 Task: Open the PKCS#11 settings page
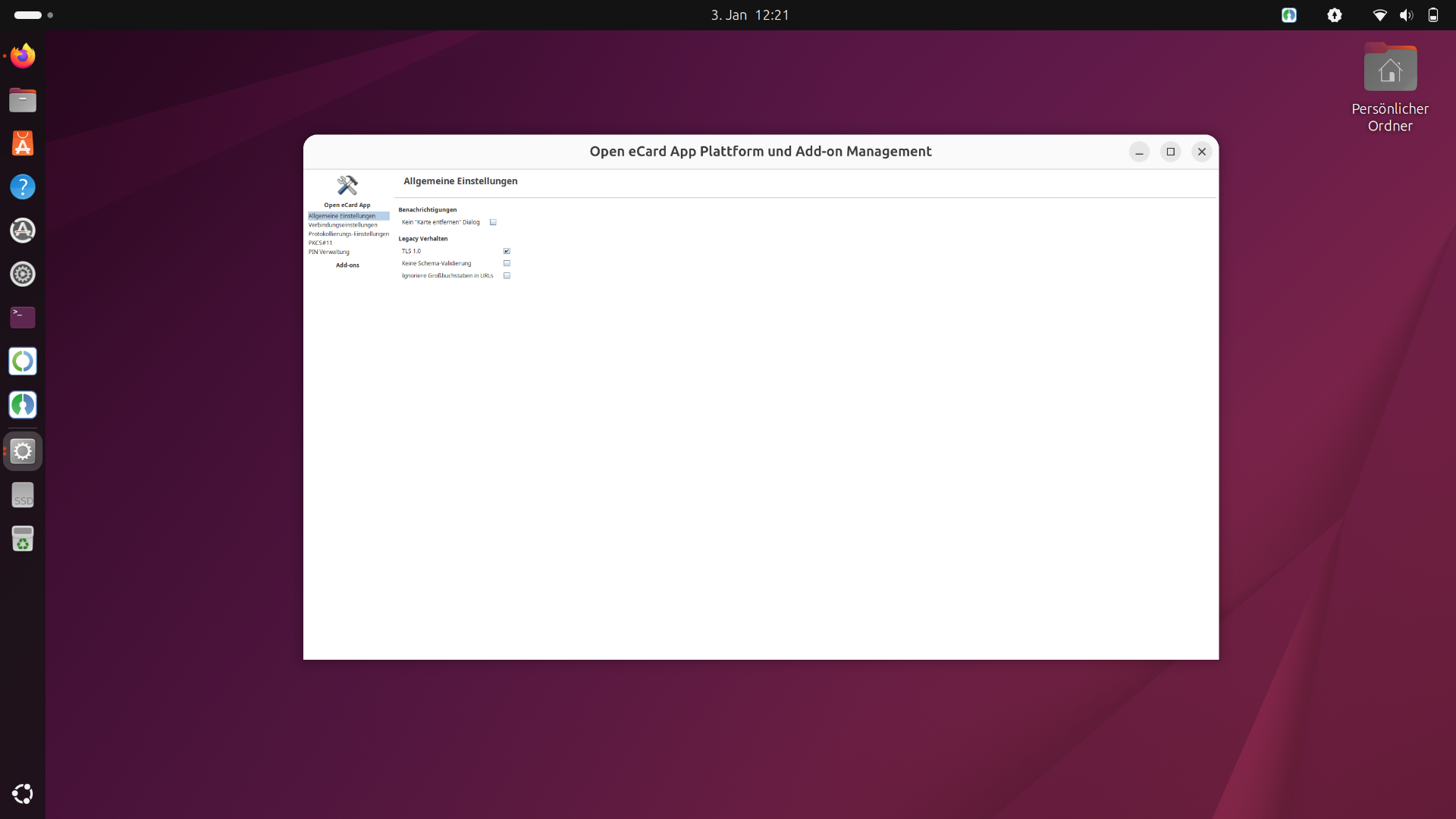(320, 243)
